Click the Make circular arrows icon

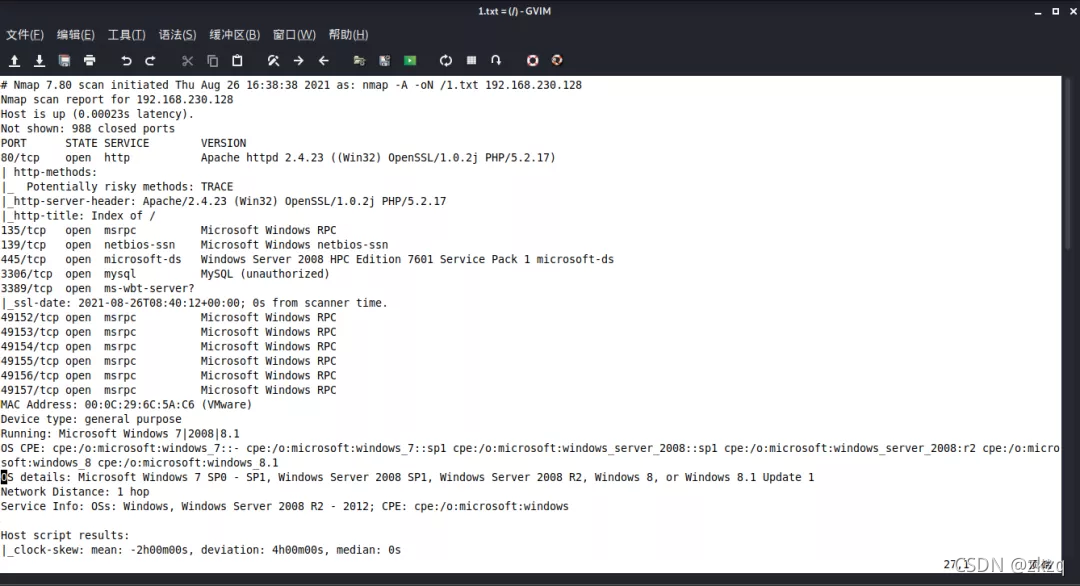[446, 61]
